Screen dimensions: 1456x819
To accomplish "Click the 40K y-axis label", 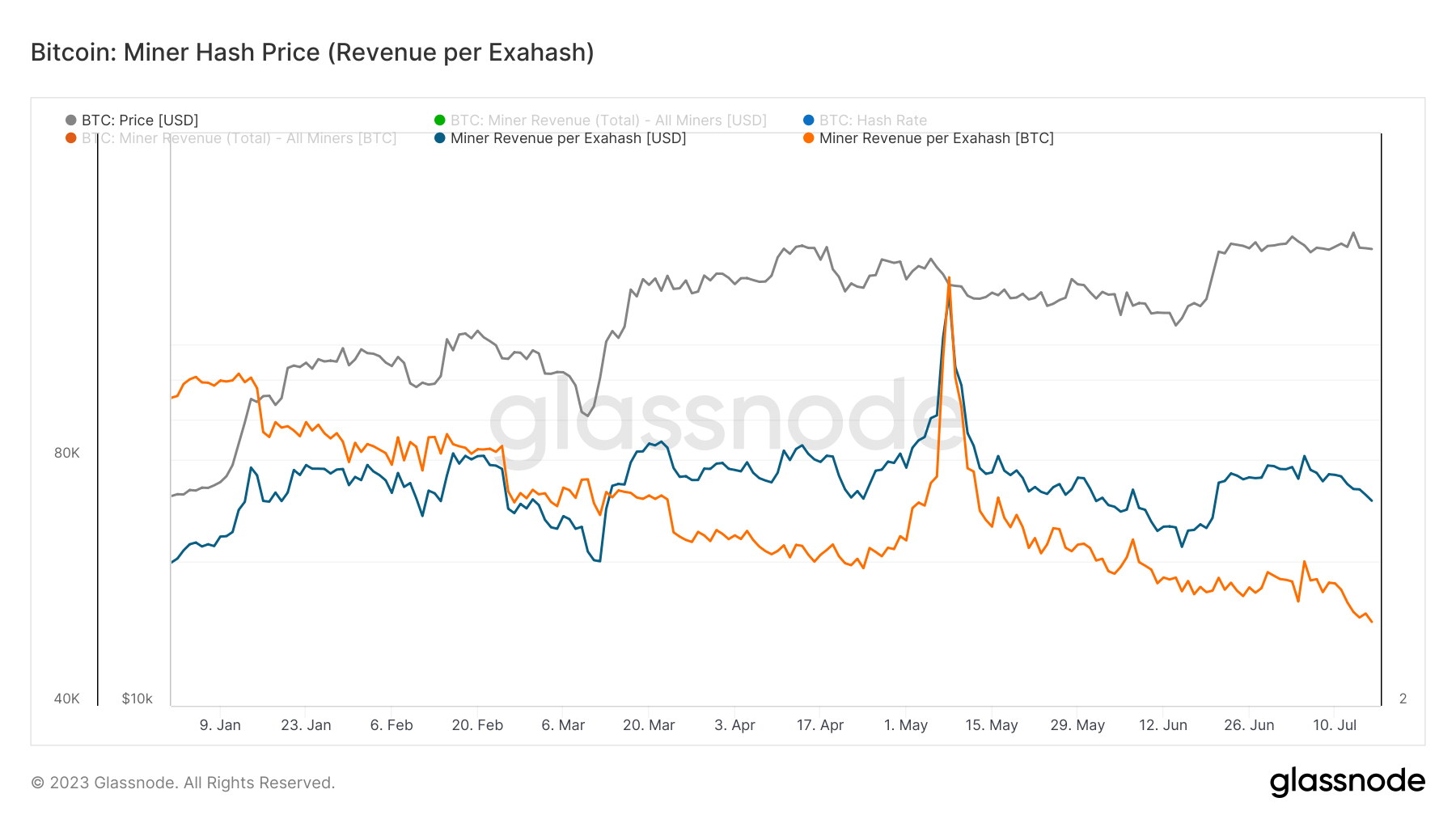I will (x=67, y=699).
